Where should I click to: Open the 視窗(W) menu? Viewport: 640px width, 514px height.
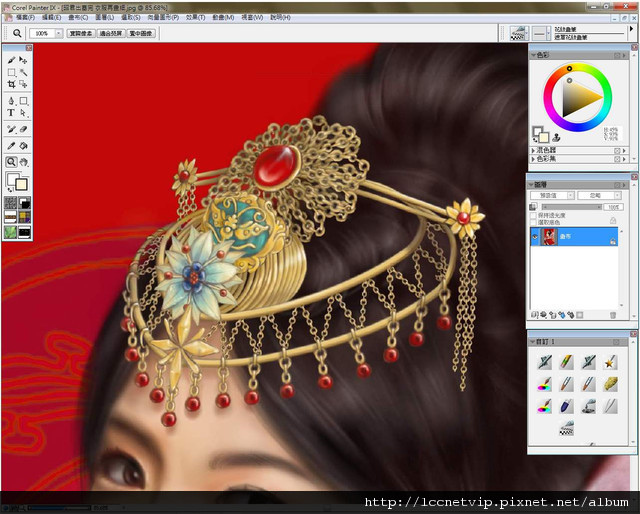coord(252,18)
